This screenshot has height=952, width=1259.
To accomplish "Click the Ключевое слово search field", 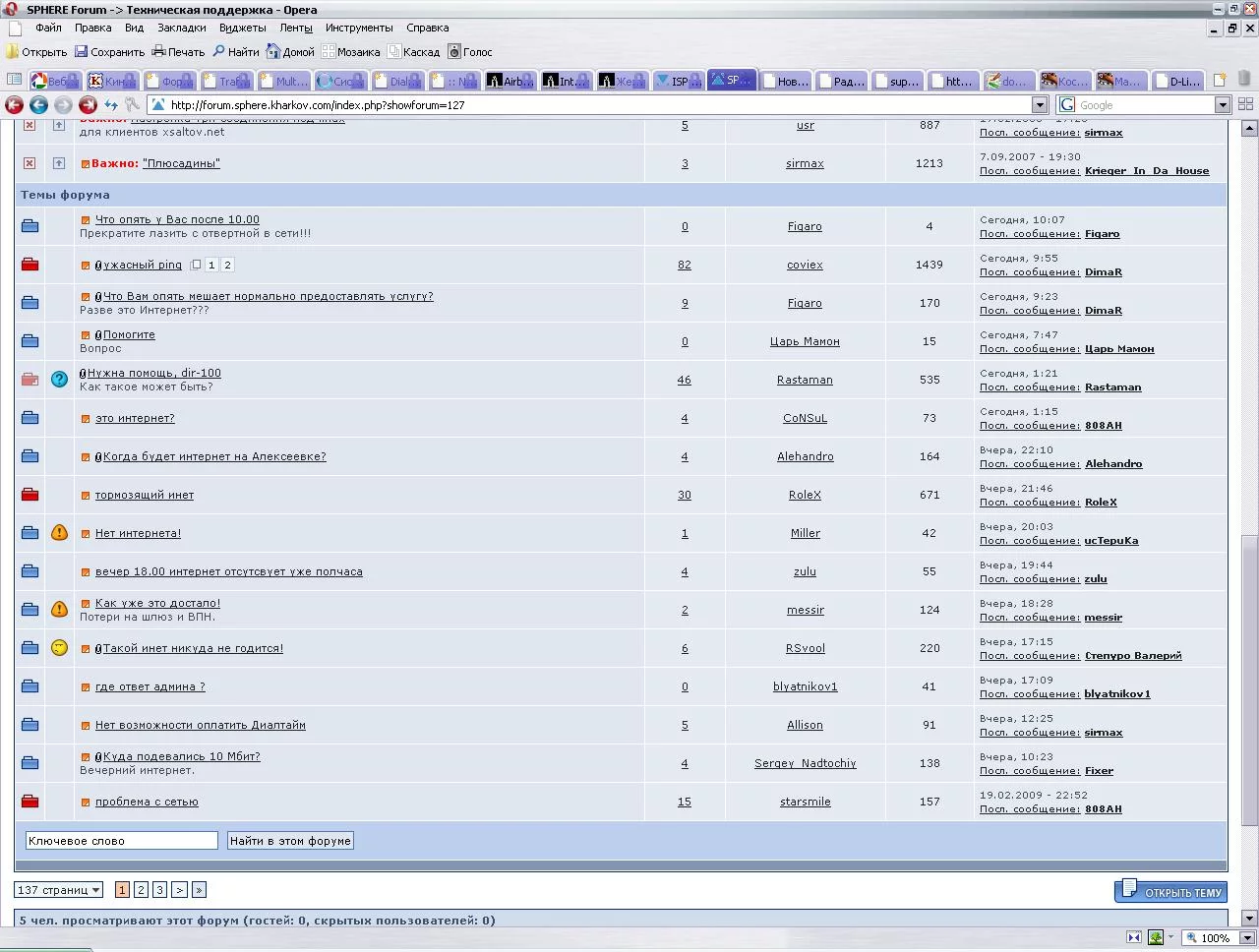I will click(x=121, y=841).
